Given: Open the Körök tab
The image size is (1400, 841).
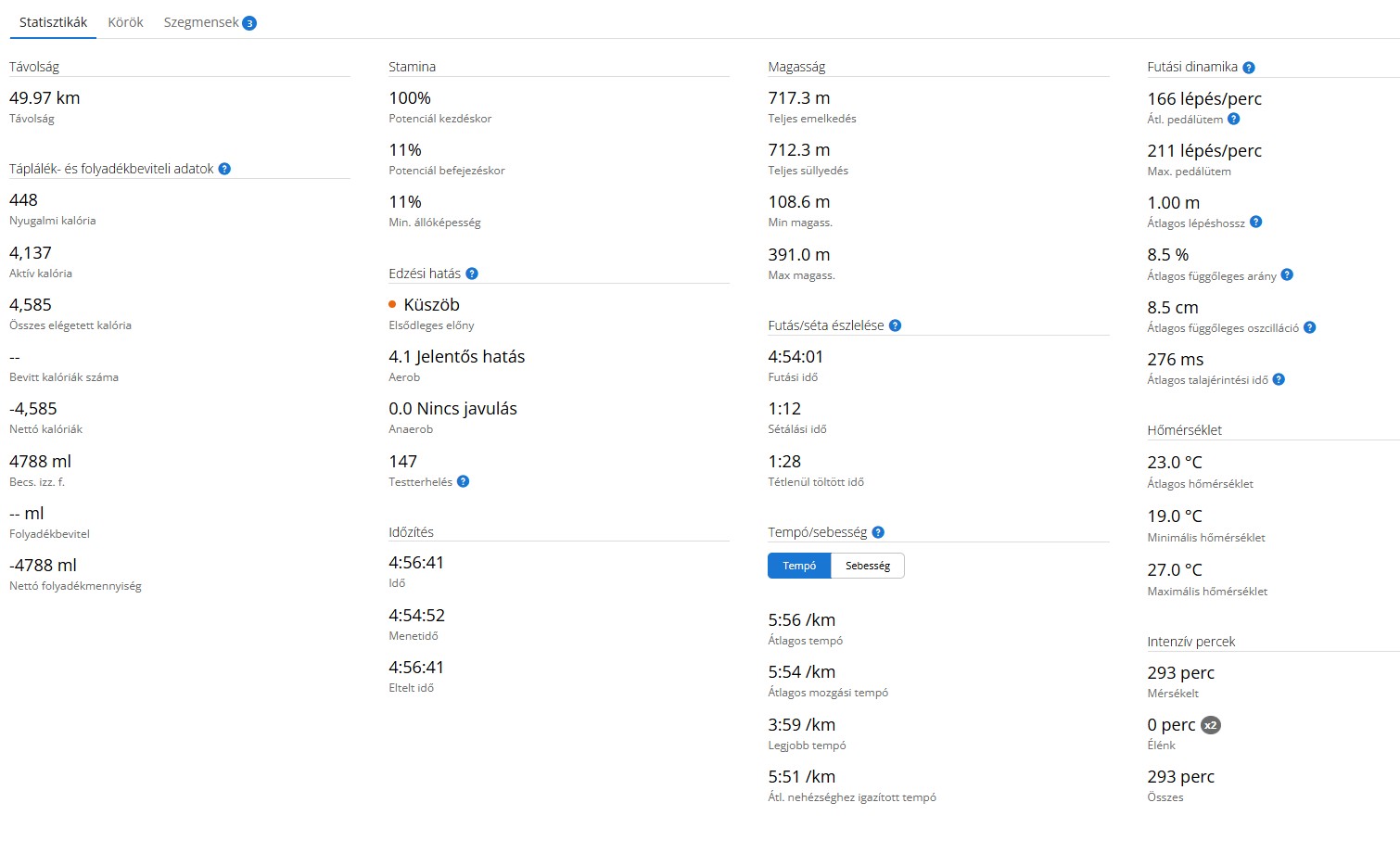Looking at the screenshot, I should [x=125, y=22].
